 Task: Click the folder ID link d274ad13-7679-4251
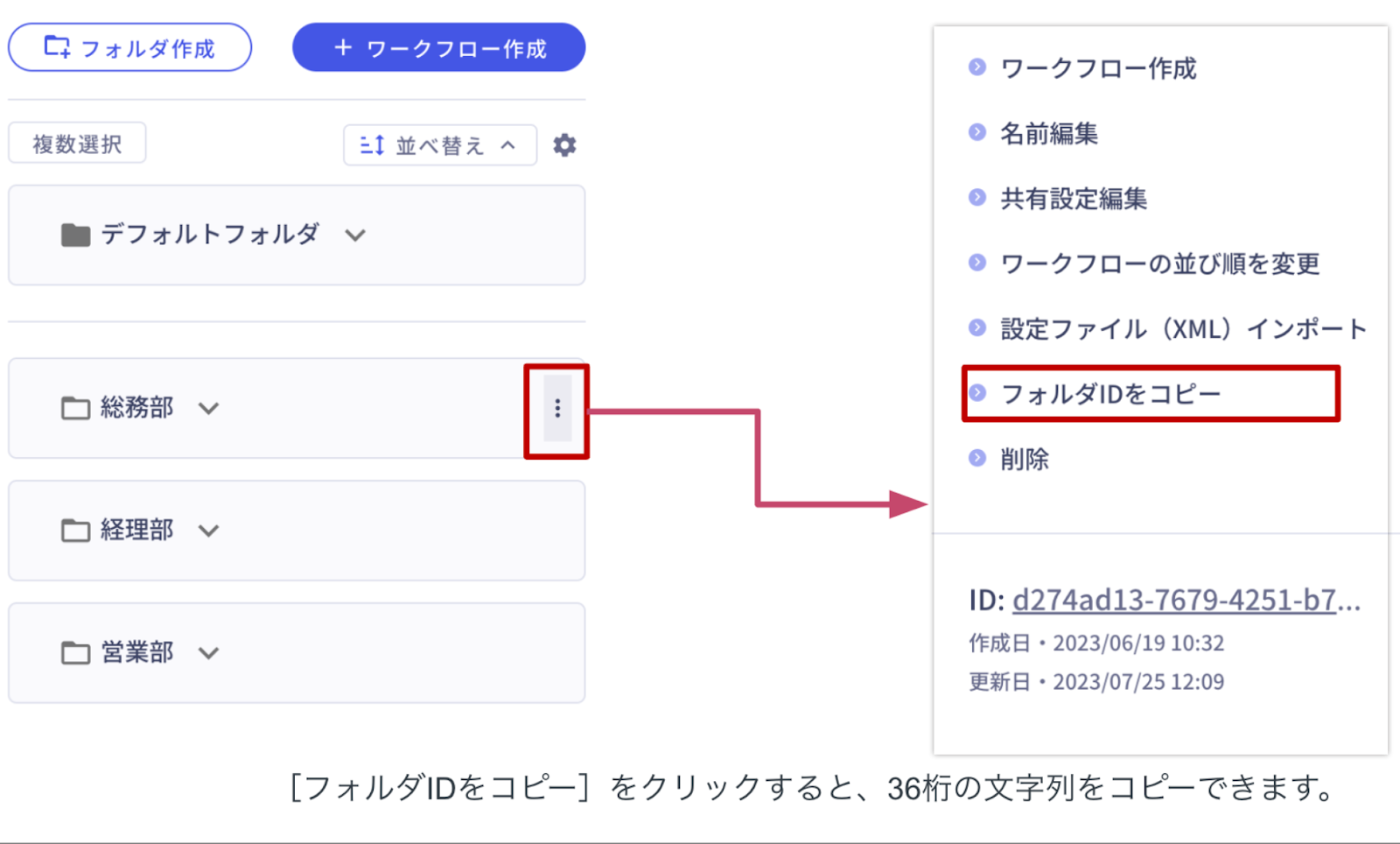pyautogui.click(x=1186, y=600)
